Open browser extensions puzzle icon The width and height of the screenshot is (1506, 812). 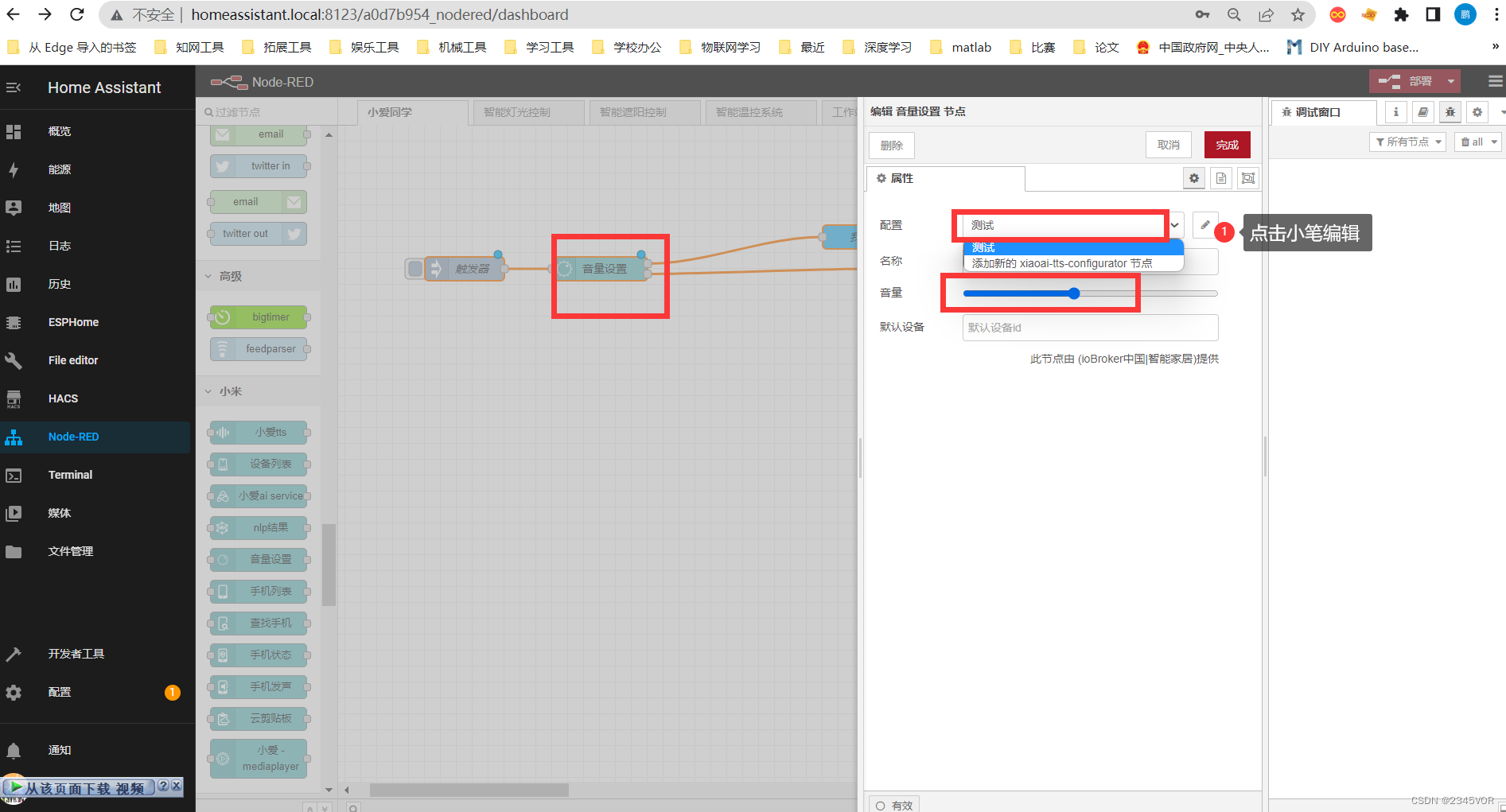[x=1401, y=14]
